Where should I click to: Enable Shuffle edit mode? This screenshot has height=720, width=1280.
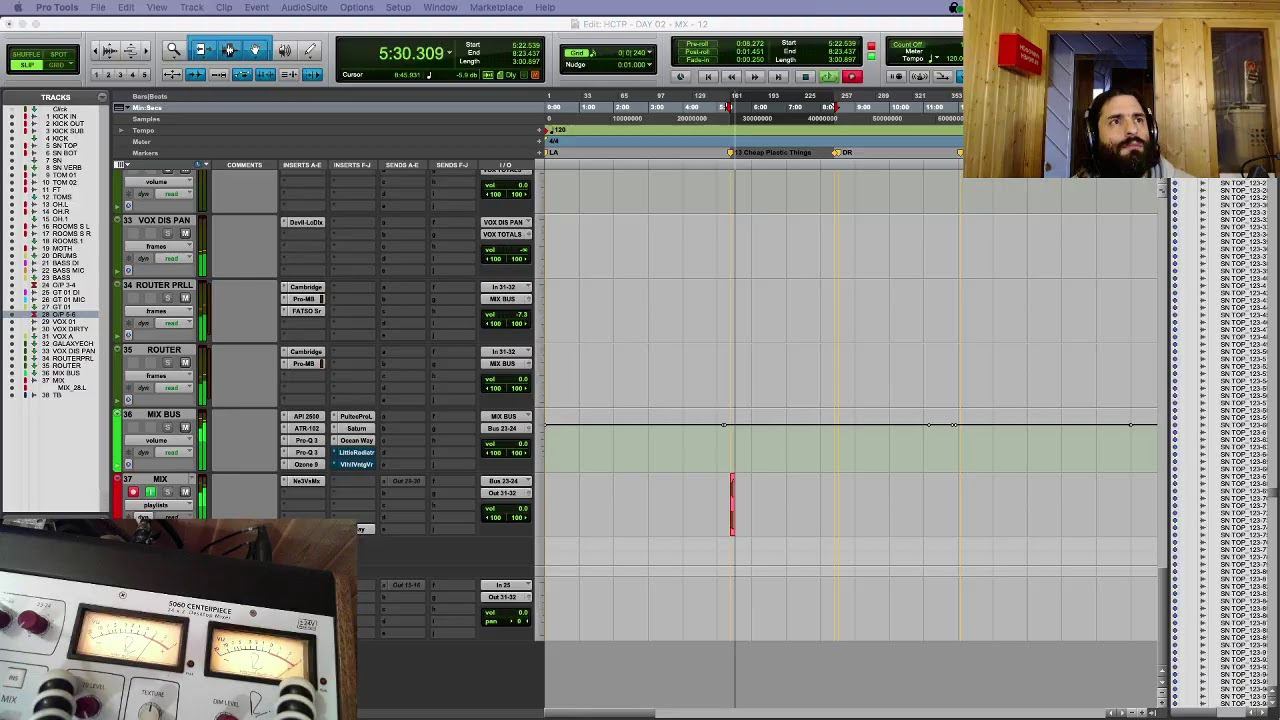coord(26,55)
